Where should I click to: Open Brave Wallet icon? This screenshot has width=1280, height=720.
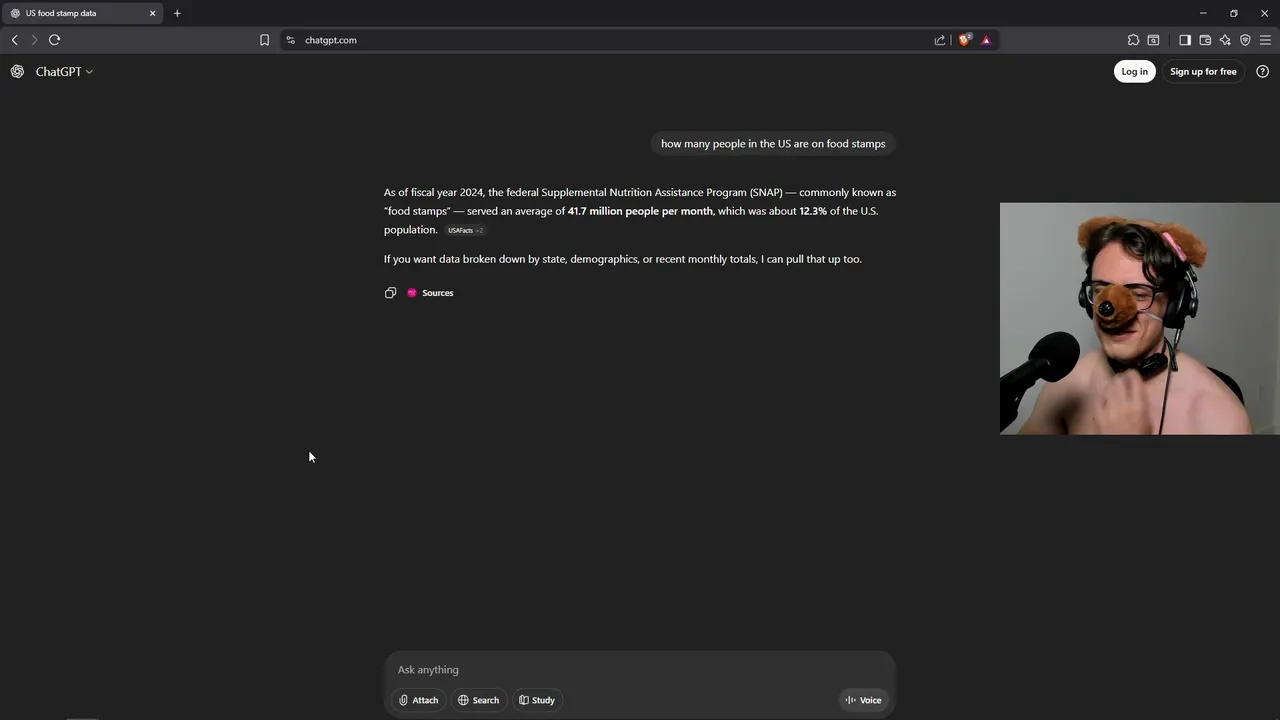pos(1205,40)
